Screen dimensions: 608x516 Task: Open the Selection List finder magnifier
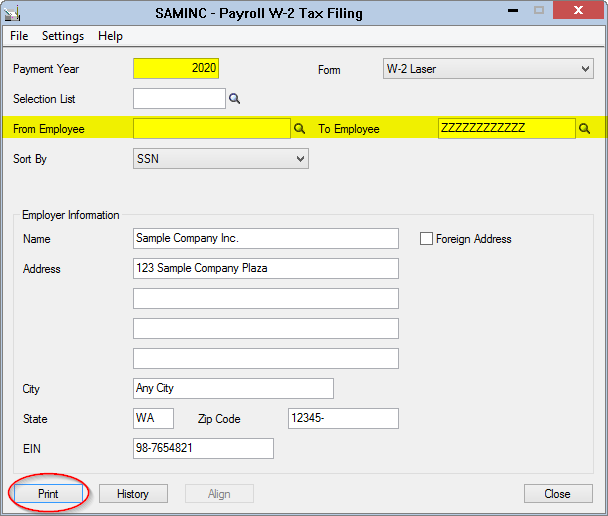click(234, 98)
